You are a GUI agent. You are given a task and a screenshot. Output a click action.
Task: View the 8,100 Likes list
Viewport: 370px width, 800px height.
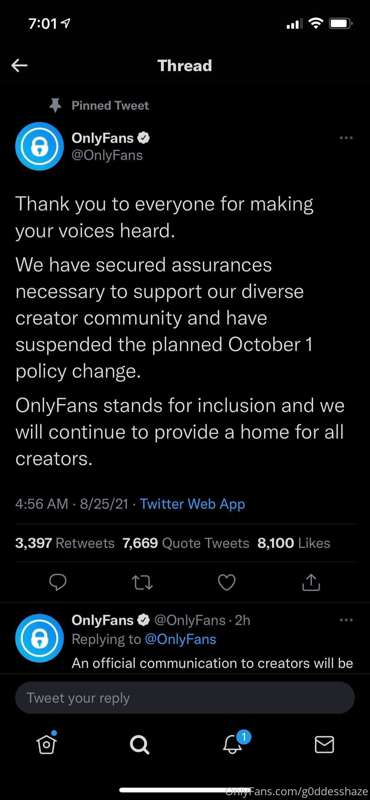[293, 544]
